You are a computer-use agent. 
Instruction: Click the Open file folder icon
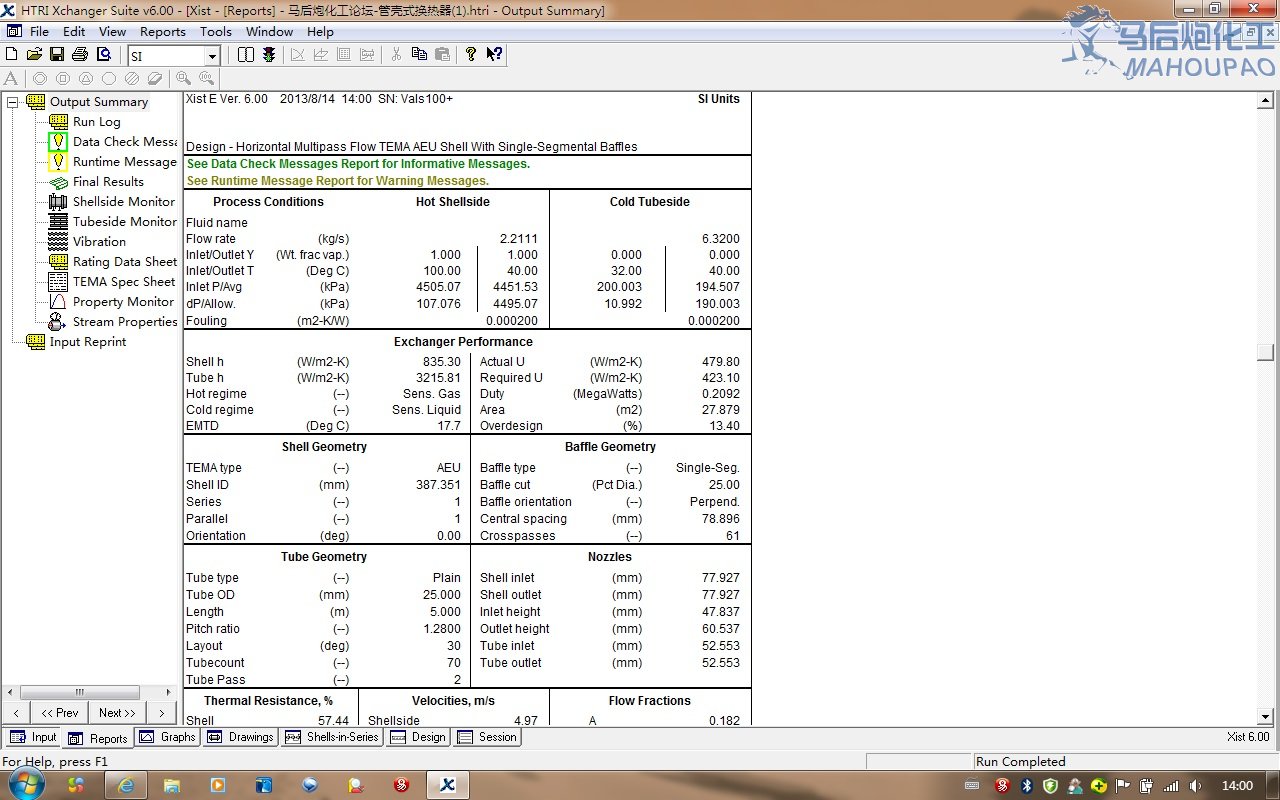[x=34, y=54]
